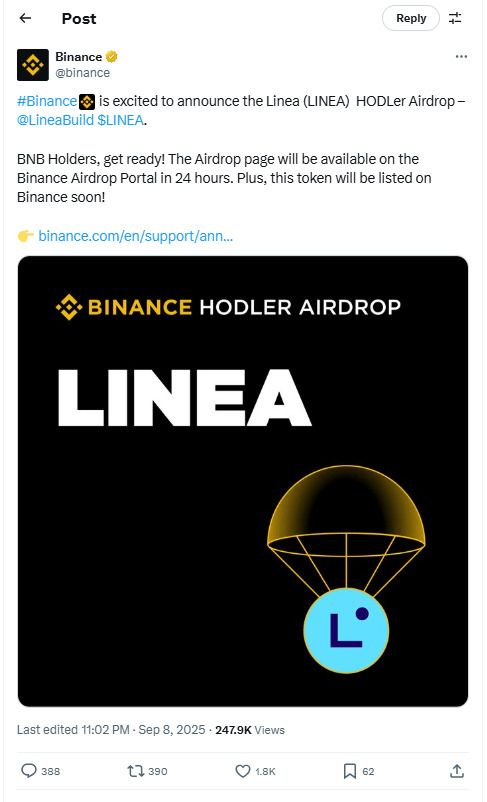The width and height of the screenshot is (487, 802).
Task: Click the Binance display name
Action: pos(79,57)
